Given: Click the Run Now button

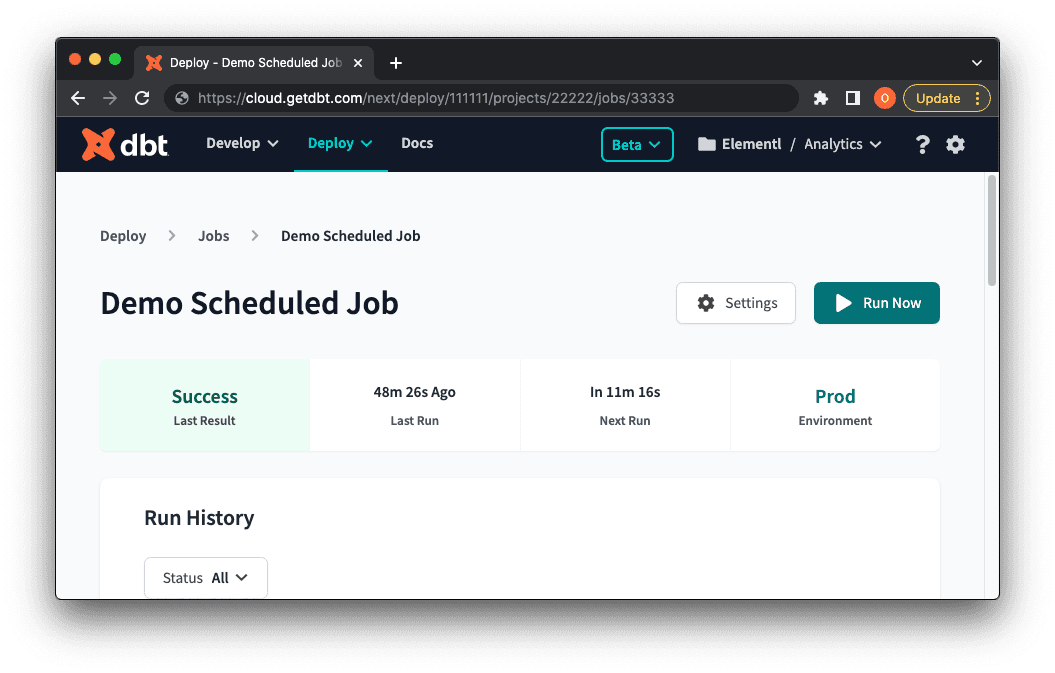Looking at the screenshot, I should point(876,303).
